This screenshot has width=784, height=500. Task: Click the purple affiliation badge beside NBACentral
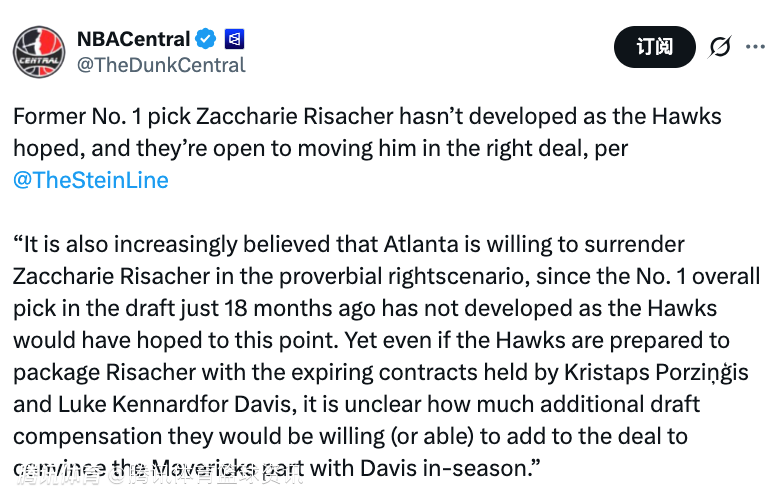tap(234, 40)
